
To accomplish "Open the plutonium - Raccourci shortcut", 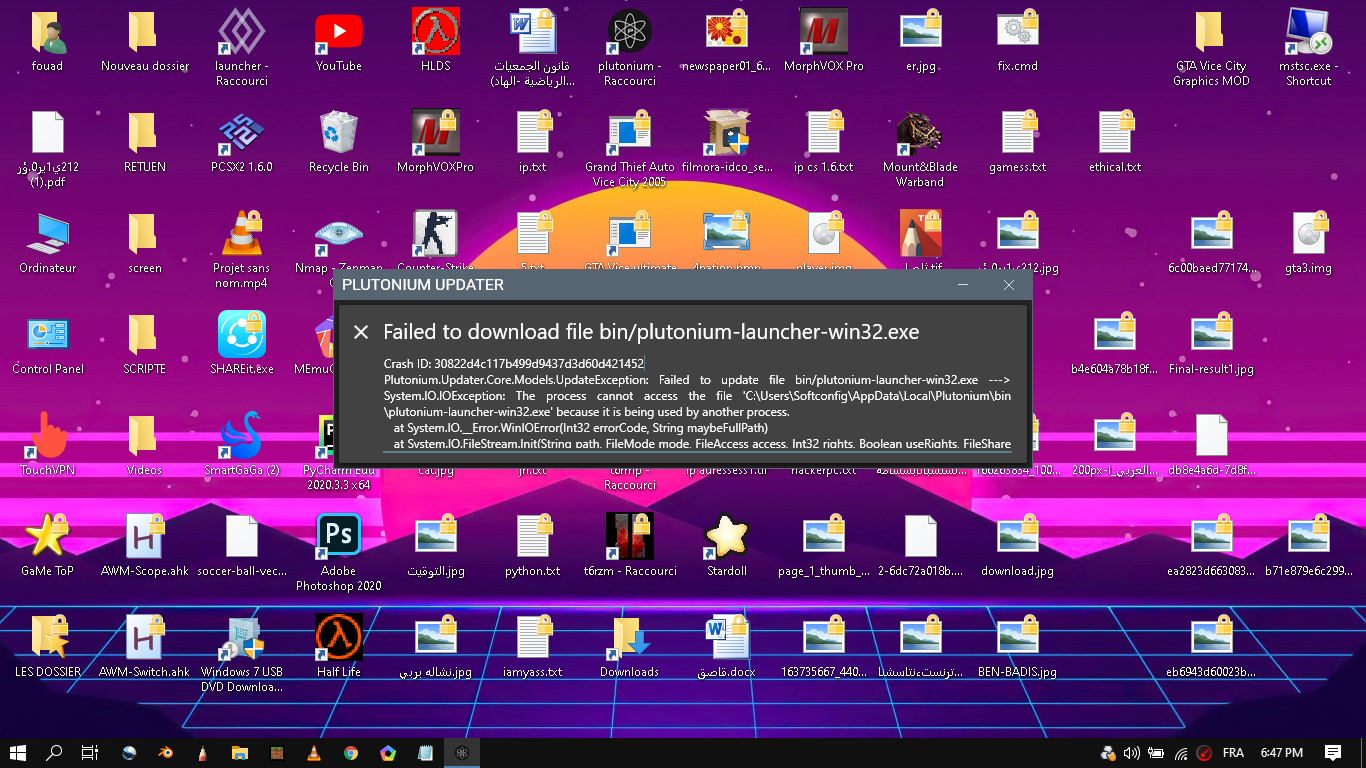I will (629, 48).
